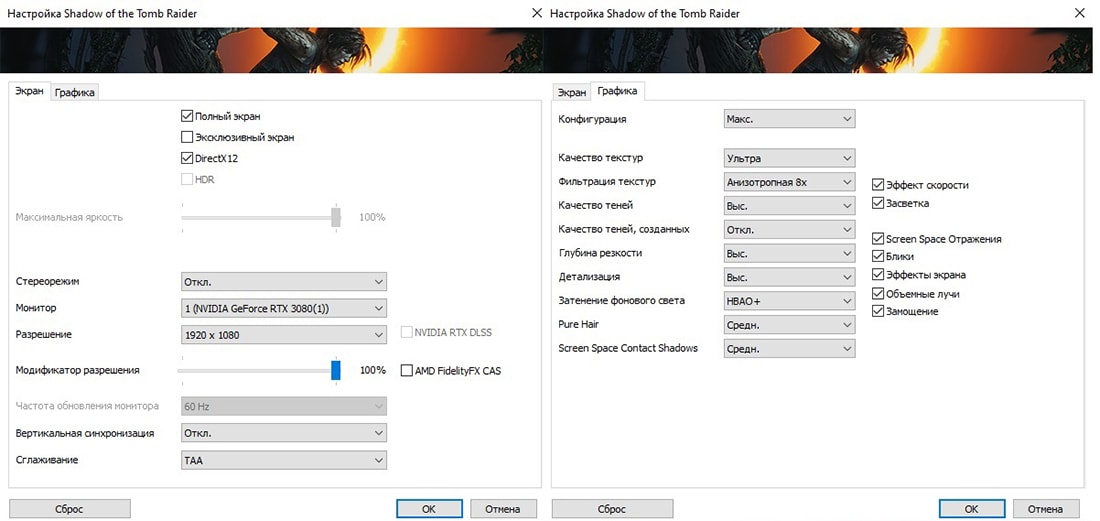Open the Сглаживание TAA dropdown

point(283,460)
